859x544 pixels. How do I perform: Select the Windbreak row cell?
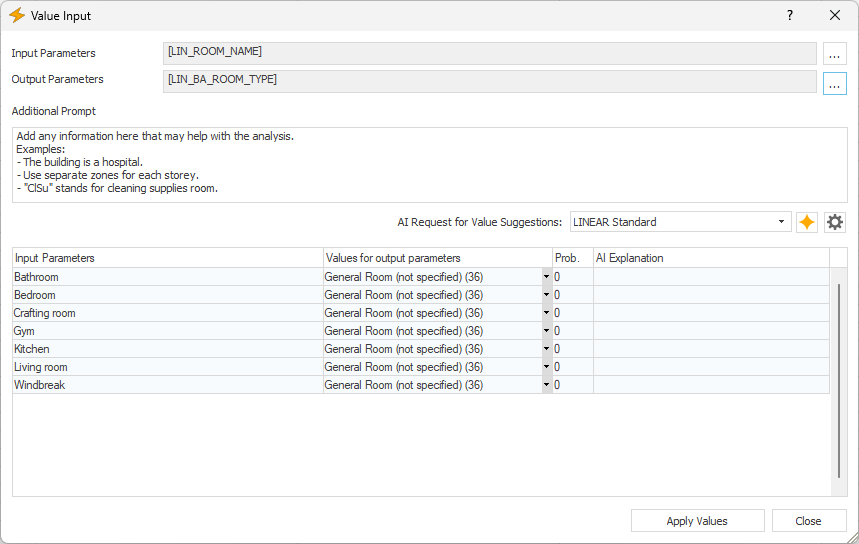pyautogui.click(x=168, y=385)
